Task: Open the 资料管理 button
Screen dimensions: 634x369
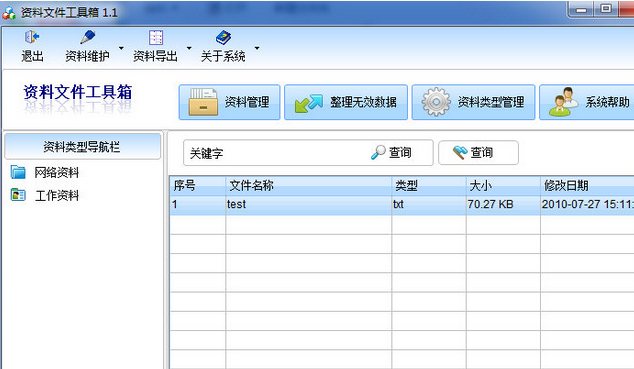Action: (x=229, y=102)
